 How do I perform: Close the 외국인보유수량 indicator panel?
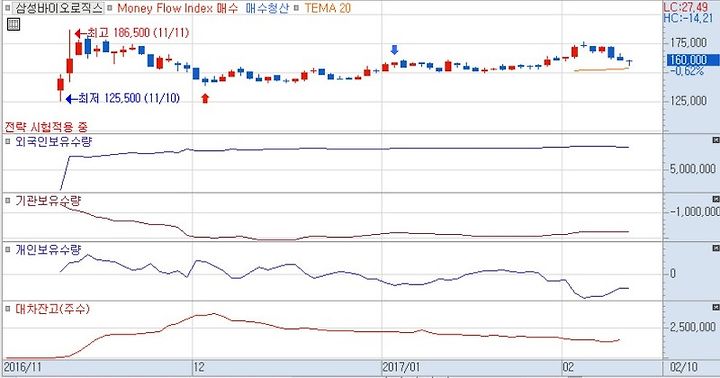[715, 140]
